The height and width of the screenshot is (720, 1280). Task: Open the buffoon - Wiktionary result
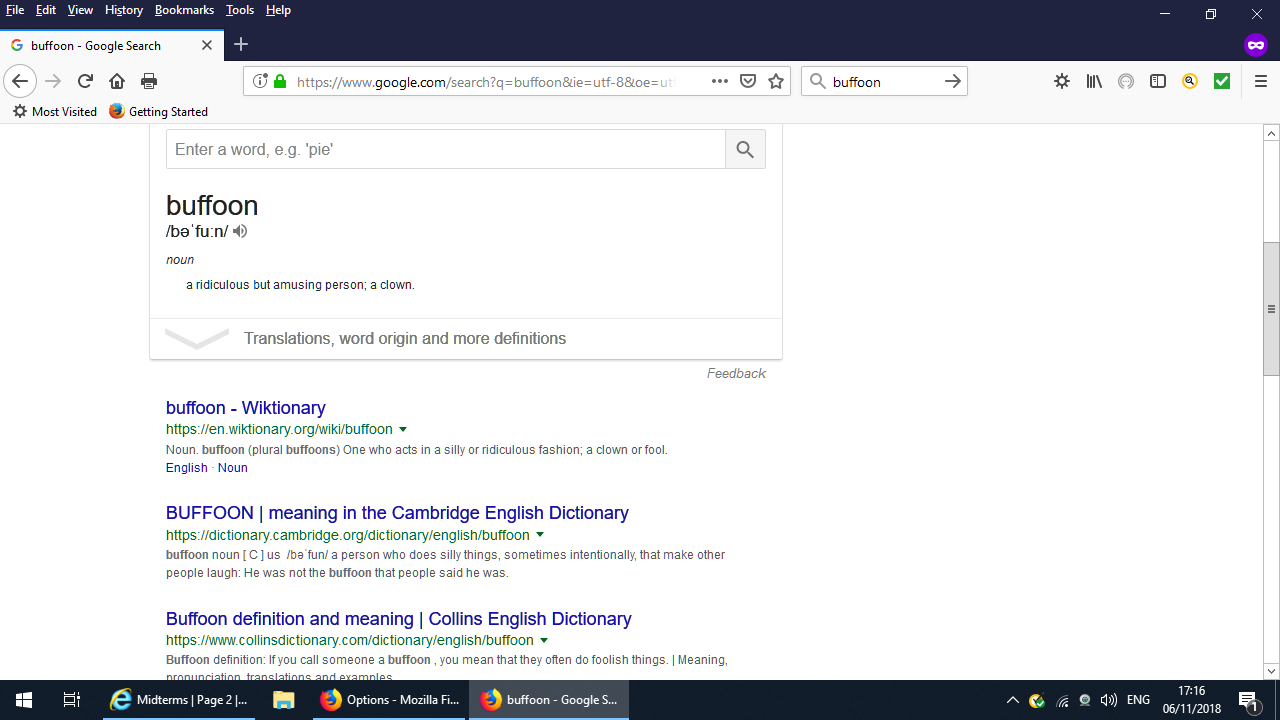(x=246, y=408)
